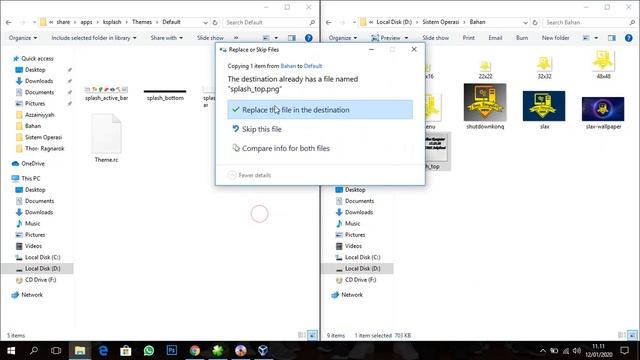Click the Search Bahan field
This screenshot has height=360, width=640.
589,22
